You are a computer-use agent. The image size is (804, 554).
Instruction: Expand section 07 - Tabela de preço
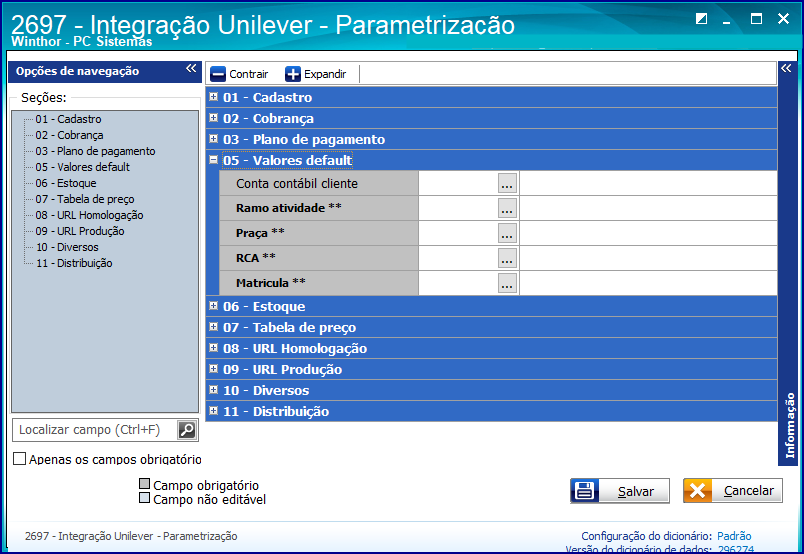coord(214,327)
